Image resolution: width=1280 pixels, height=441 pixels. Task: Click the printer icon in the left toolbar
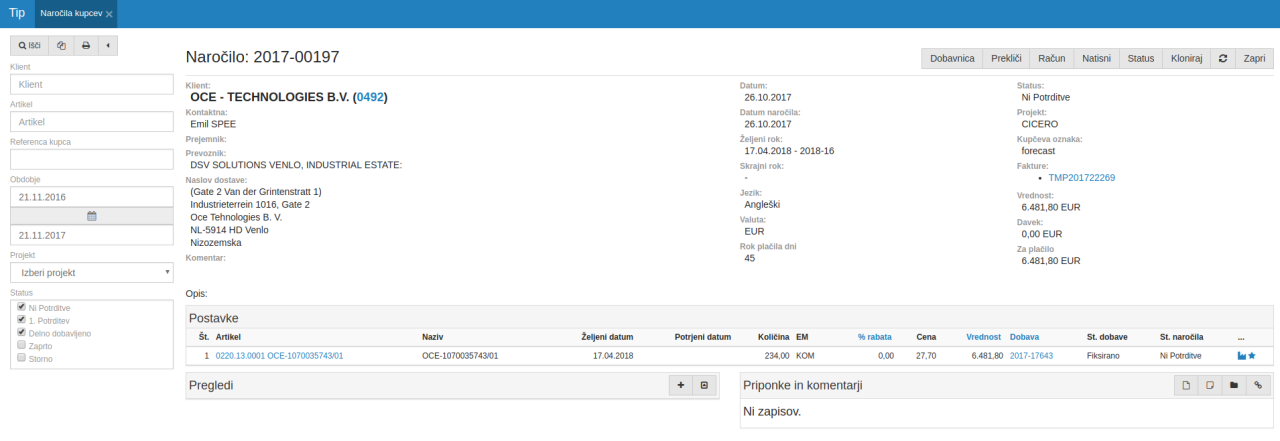tap(86, 46)
